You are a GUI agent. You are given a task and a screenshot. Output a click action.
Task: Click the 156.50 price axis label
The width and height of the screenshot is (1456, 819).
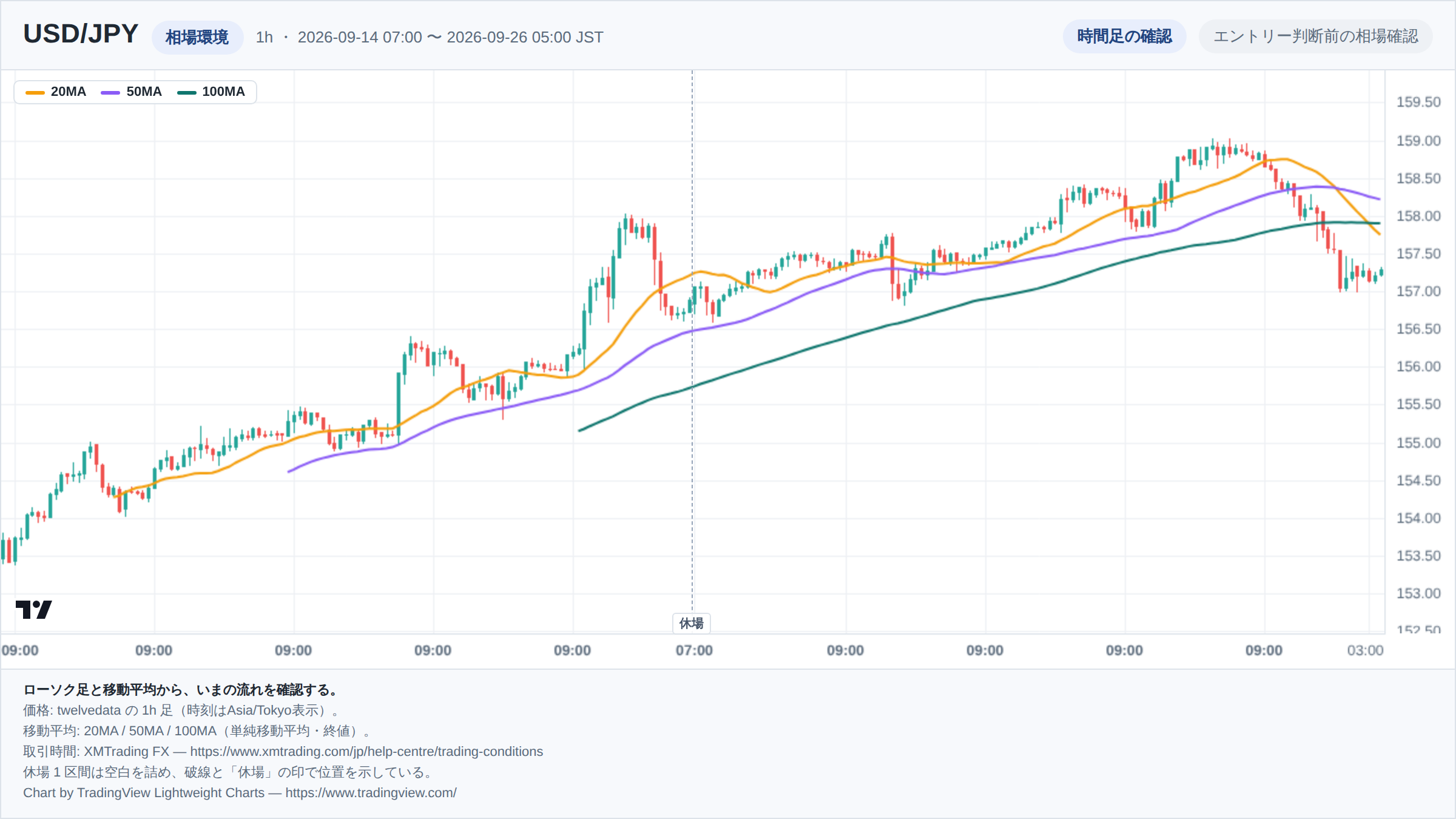click(1418, 329)
